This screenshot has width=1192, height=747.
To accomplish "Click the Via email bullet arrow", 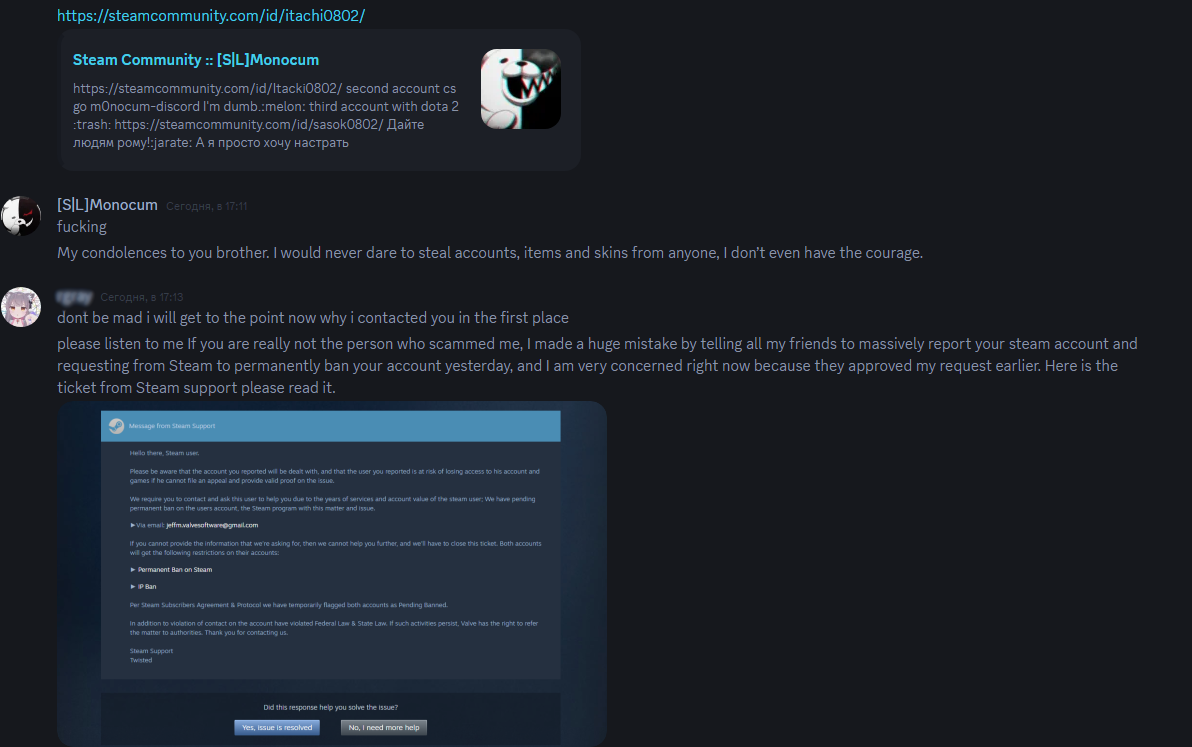I will pos(132,525).
